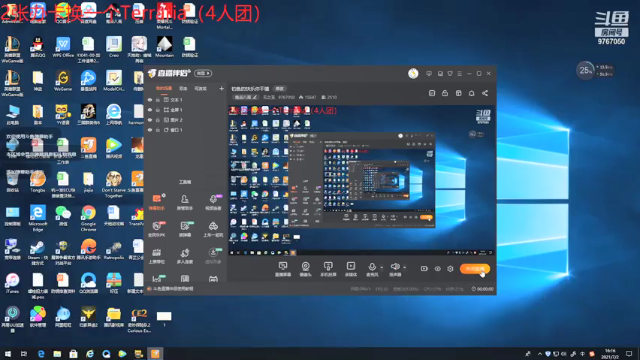640x360 pixels.
Task: Open the WPS Office desktop icon
Action: (x=63, y=47)
